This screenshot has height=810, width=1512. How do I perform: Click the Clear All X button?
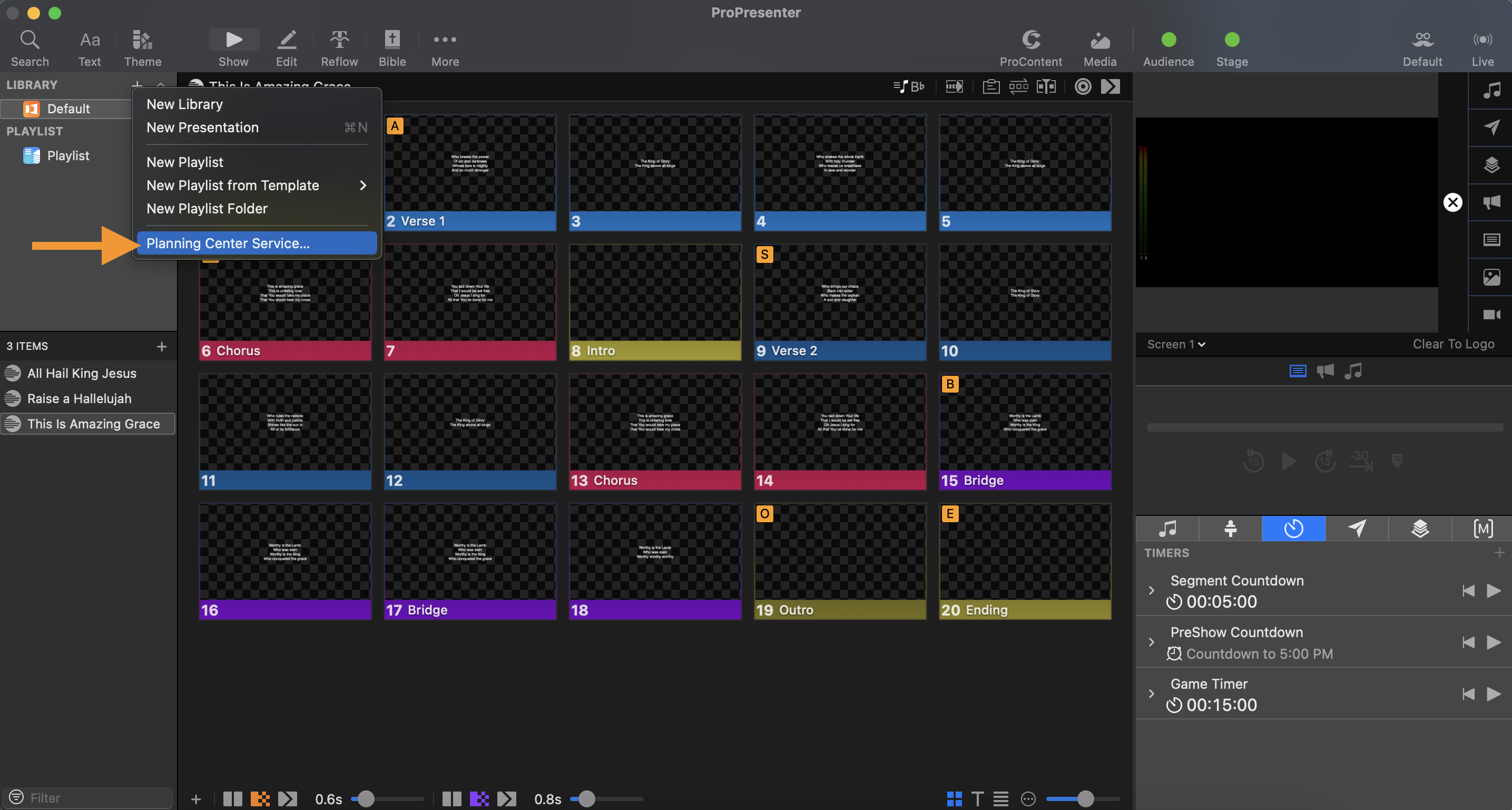(x=1452, y=202)
